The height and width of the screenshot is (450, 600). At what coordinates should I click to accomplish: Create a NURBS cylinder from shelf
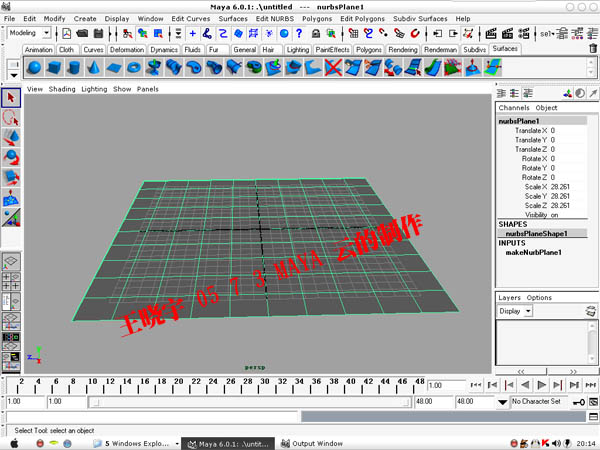pos(74,68)
